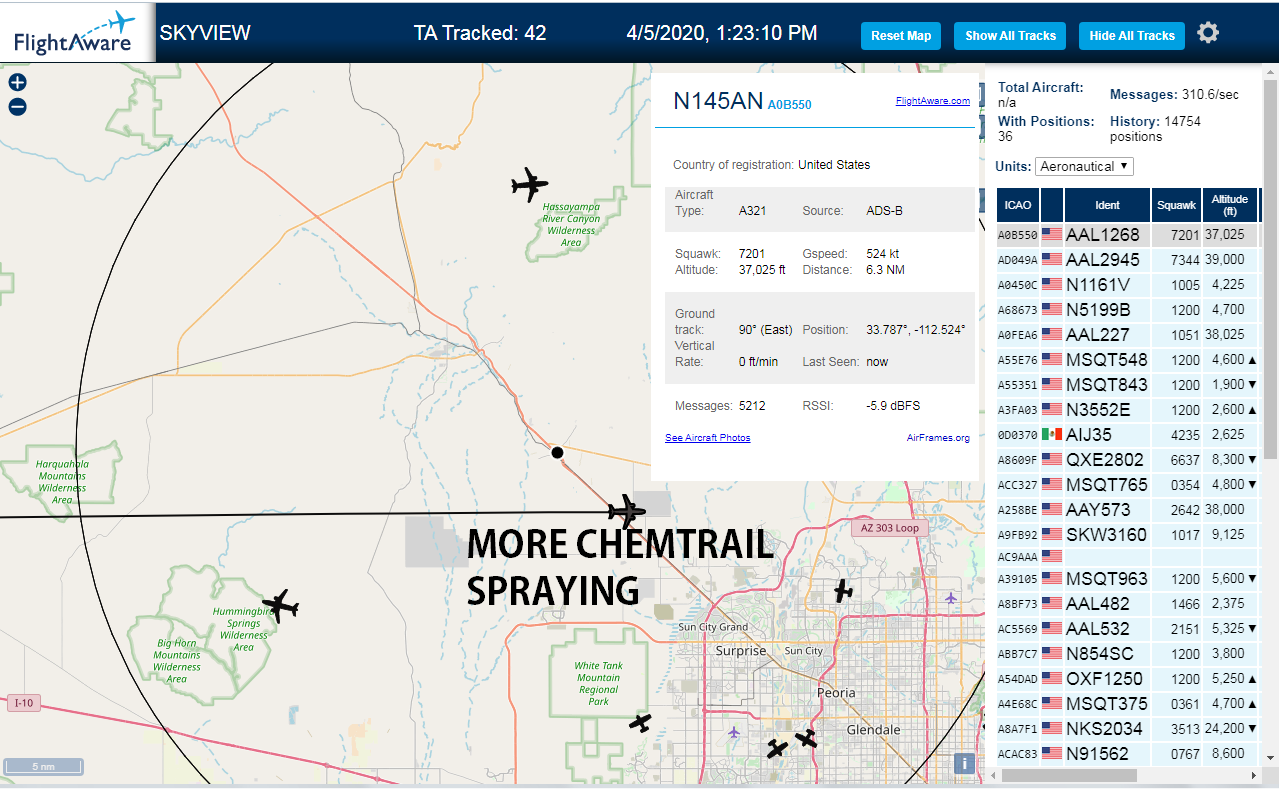The width and height of the screenshot is (1279, 789).
Task: Zoom out with the map minus button
Action: [17, 107]
